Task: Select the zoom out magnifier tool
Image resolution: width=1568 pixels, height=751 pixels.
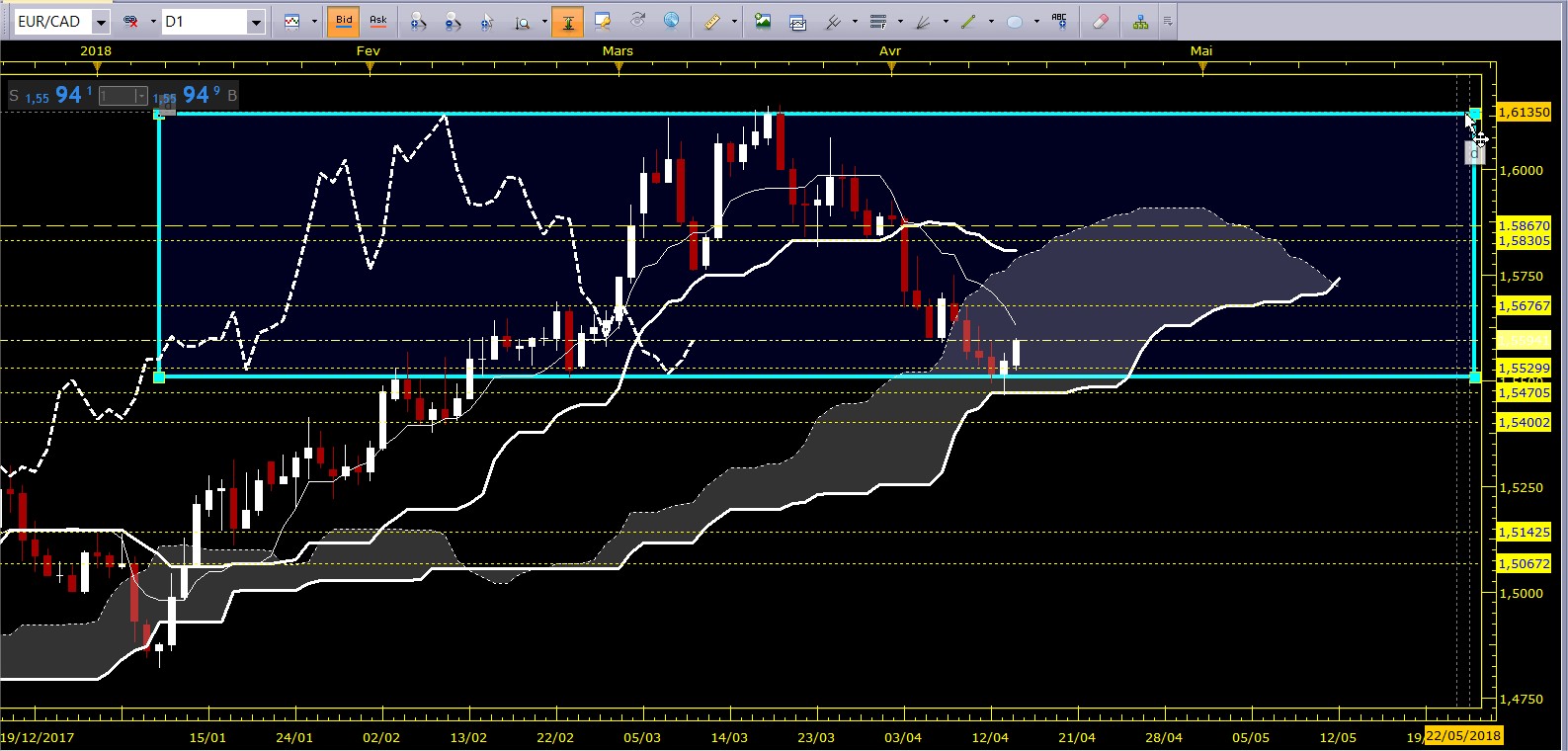Action: [453, 21]
